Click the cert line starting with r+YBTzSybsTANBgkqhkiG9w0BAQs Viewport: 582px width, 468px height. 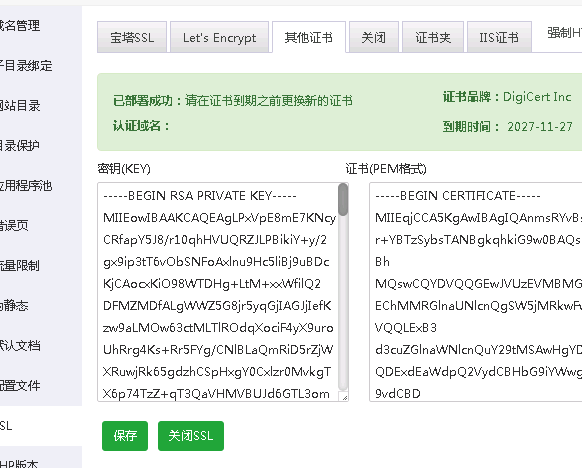pos(478,240)
